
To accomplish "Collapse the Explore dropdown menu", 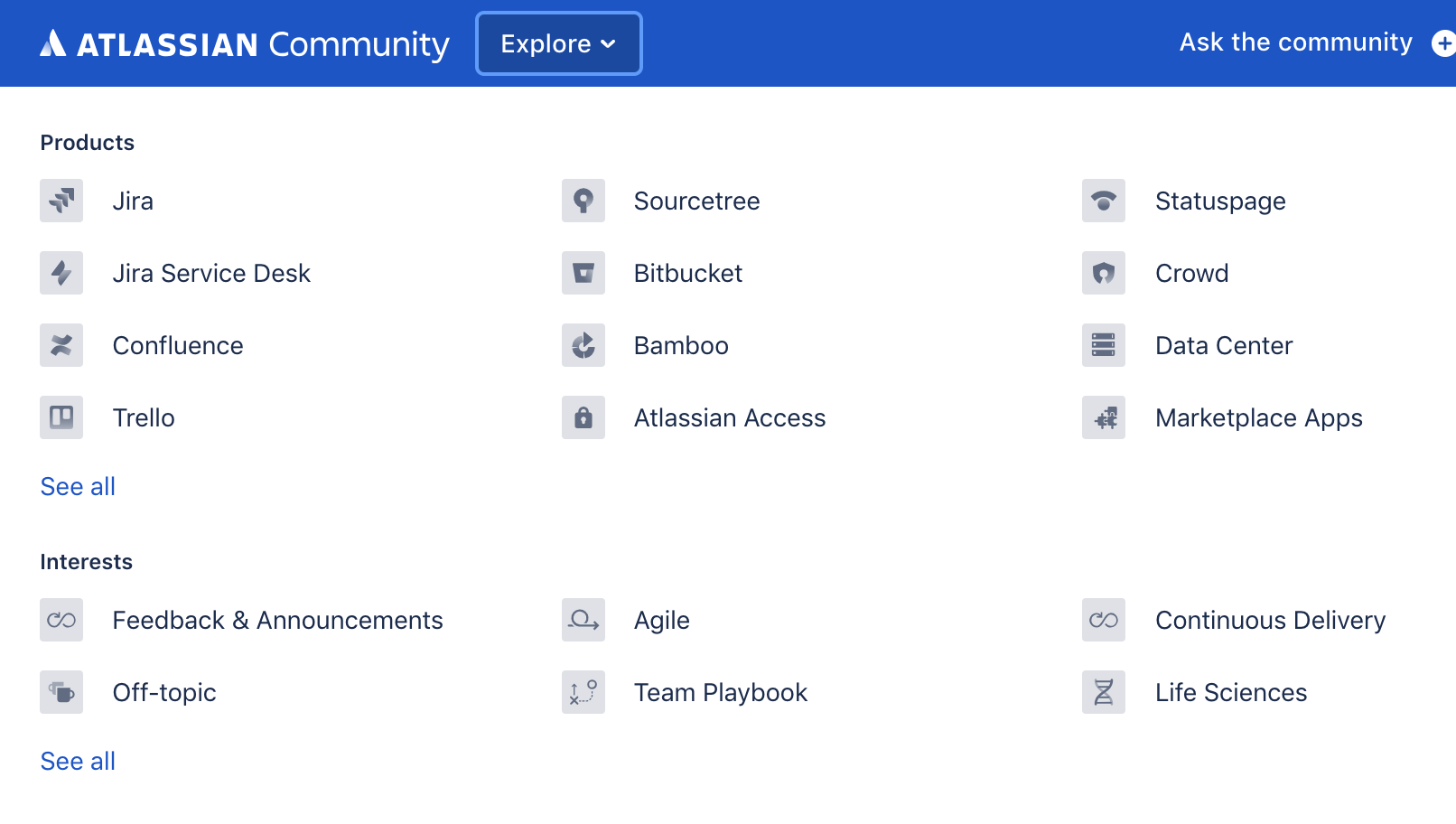I will (559, 43).
